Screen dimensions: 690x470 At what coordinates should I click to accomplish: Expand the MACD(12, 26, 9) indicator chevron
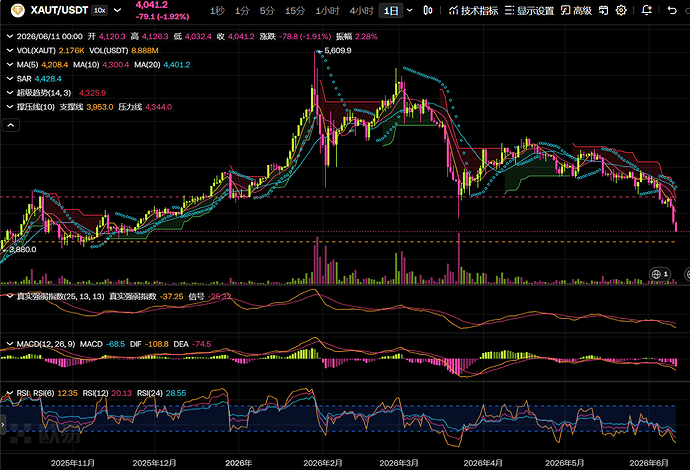click(x=10, y=344)
